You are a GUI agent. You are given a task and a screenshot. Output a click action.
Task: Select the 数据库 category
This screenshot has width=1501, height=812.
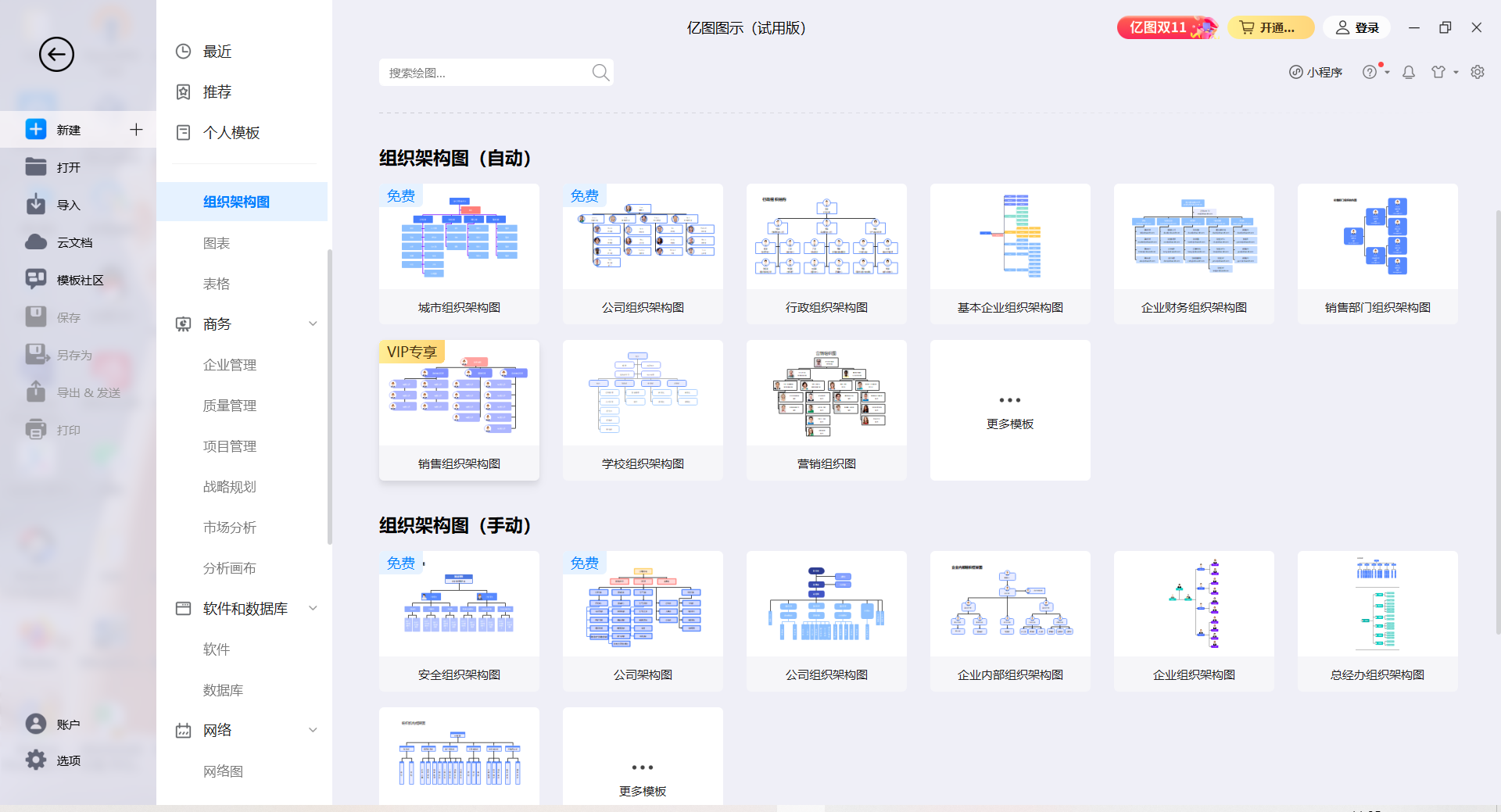click(x=223, y=690)
